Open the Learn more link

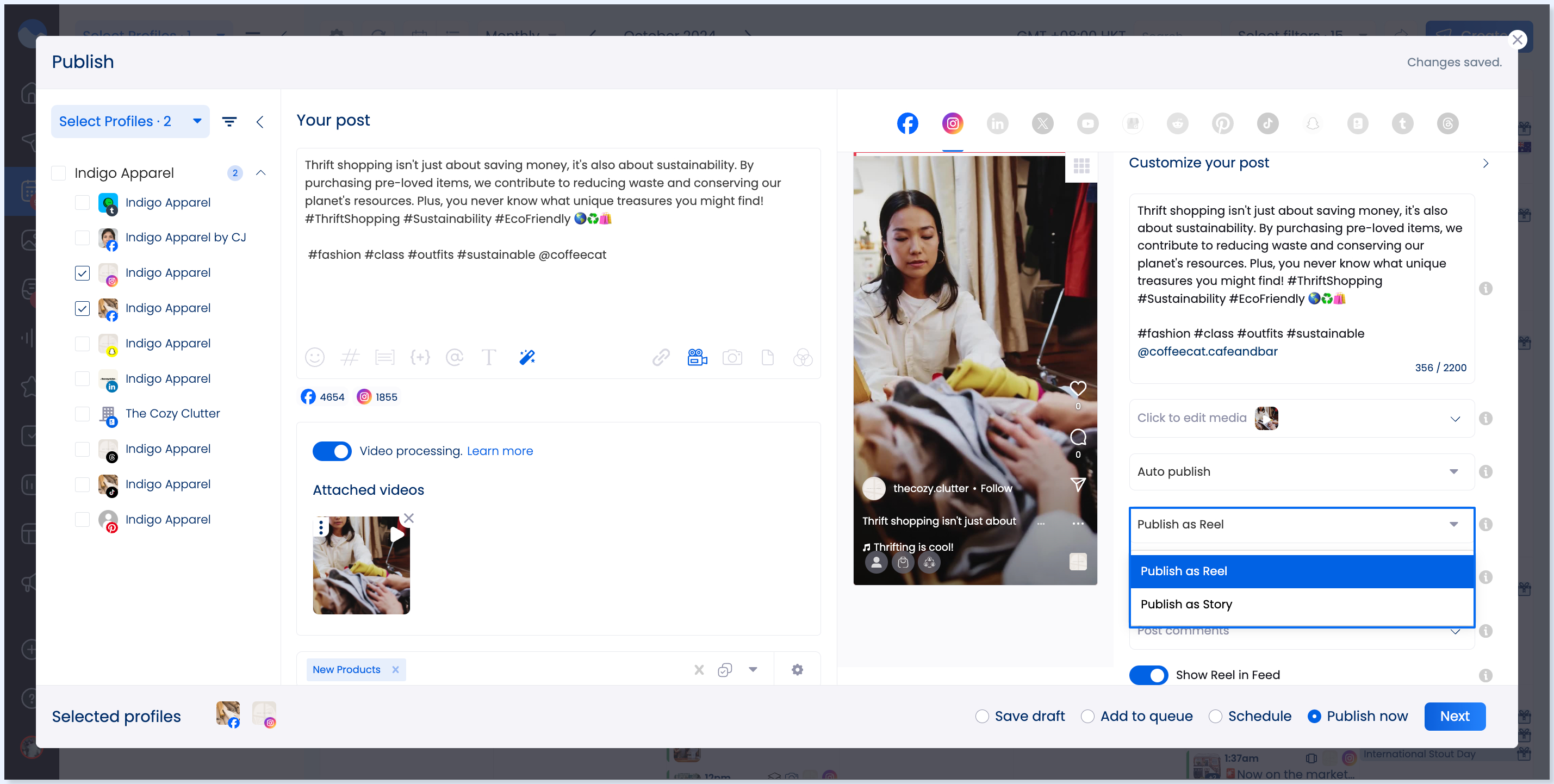500,451
